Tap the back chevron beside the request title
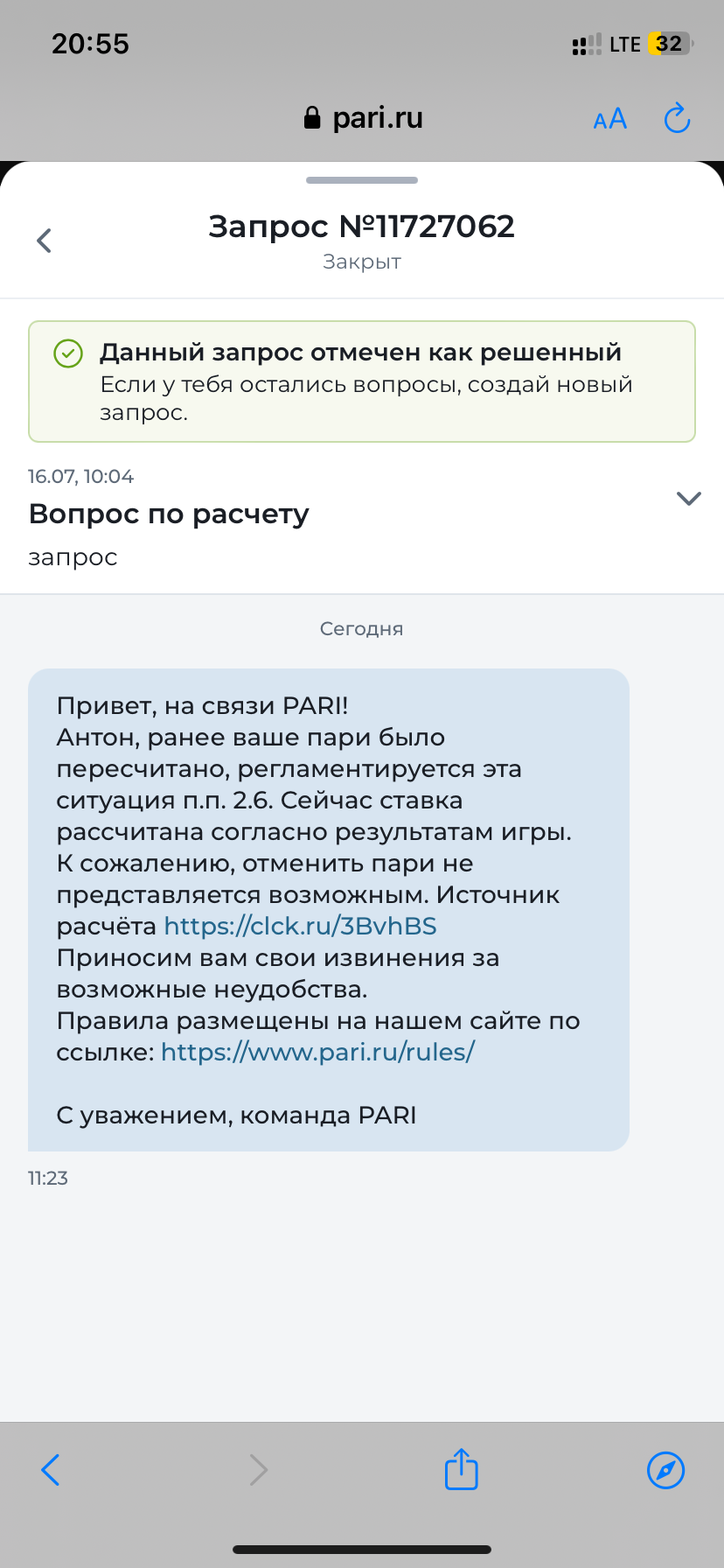Screen dimensions: 724x1568 pyautogui.click(x=45, y=241)
